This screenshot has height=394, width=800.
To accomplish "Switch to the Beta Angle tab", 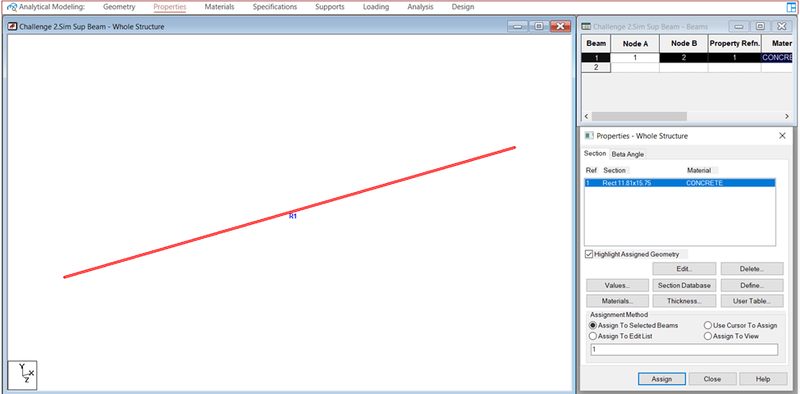I will 628,154.
